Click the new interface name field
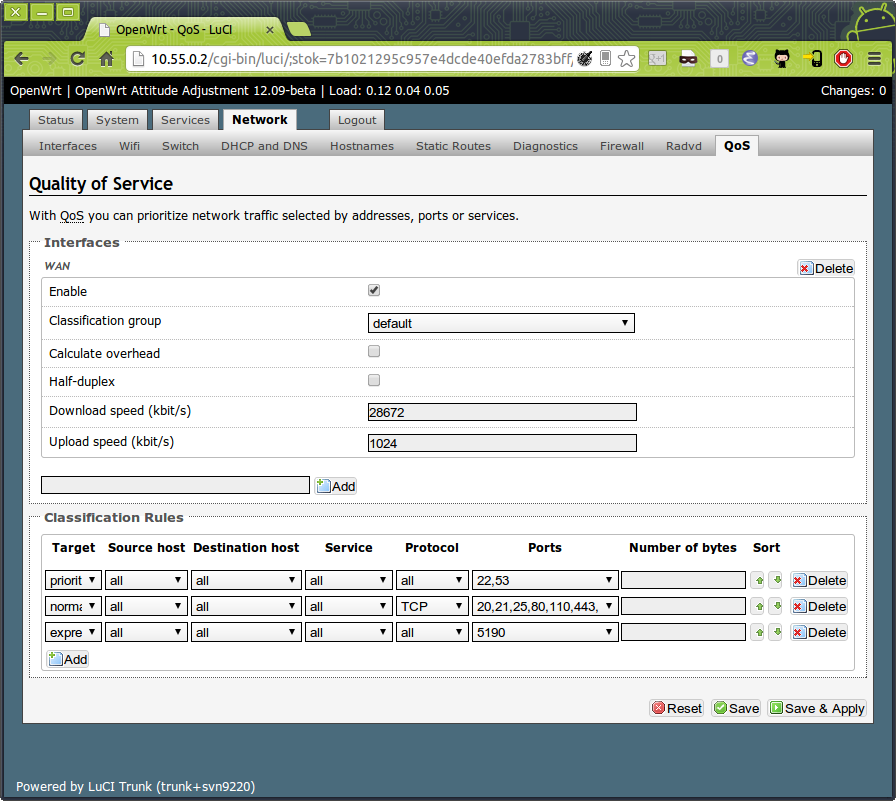The width and height of the screenshot is (896, 801). coord(175,485)
